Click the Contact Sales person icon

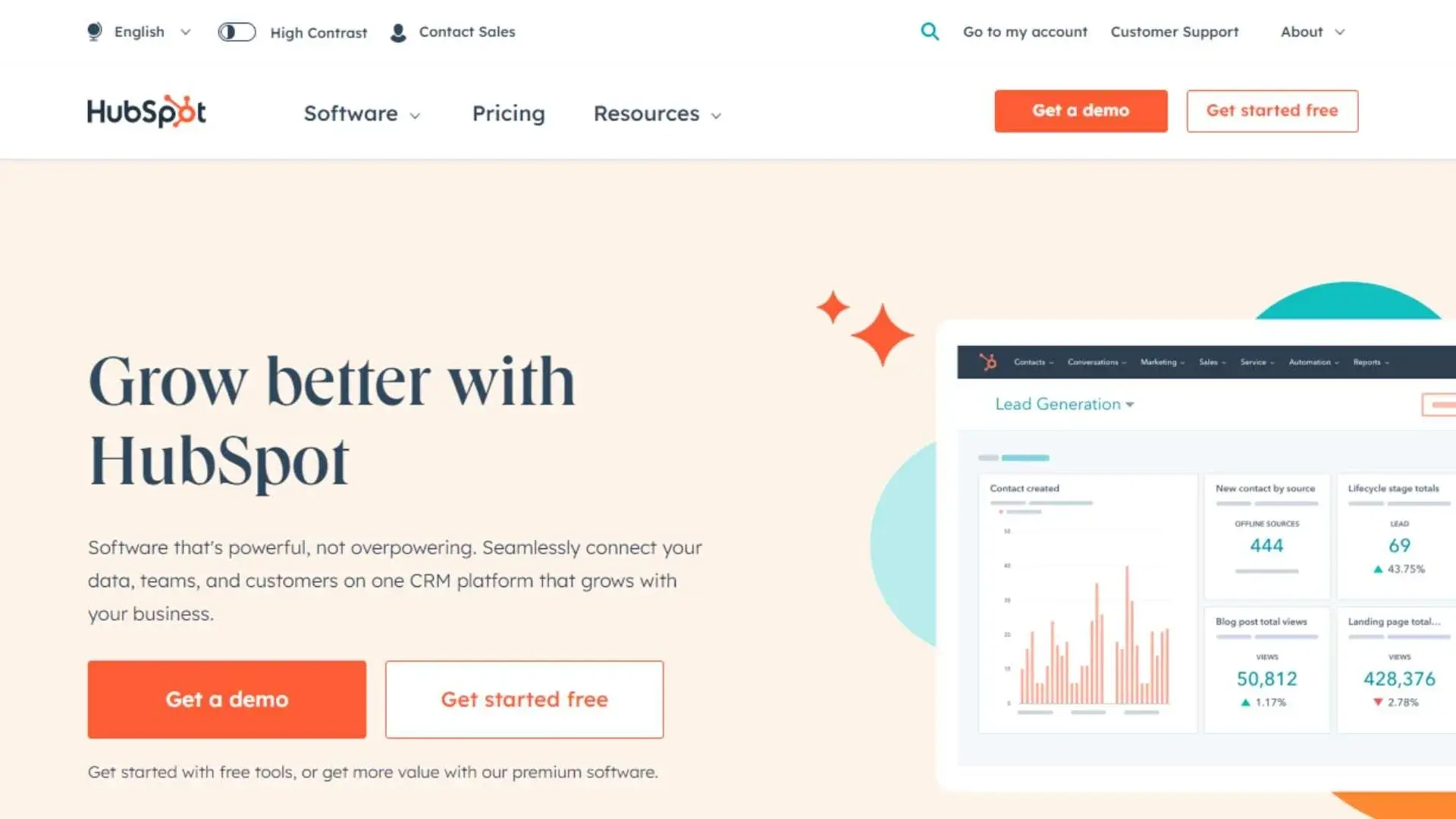(x=398, y=32)
